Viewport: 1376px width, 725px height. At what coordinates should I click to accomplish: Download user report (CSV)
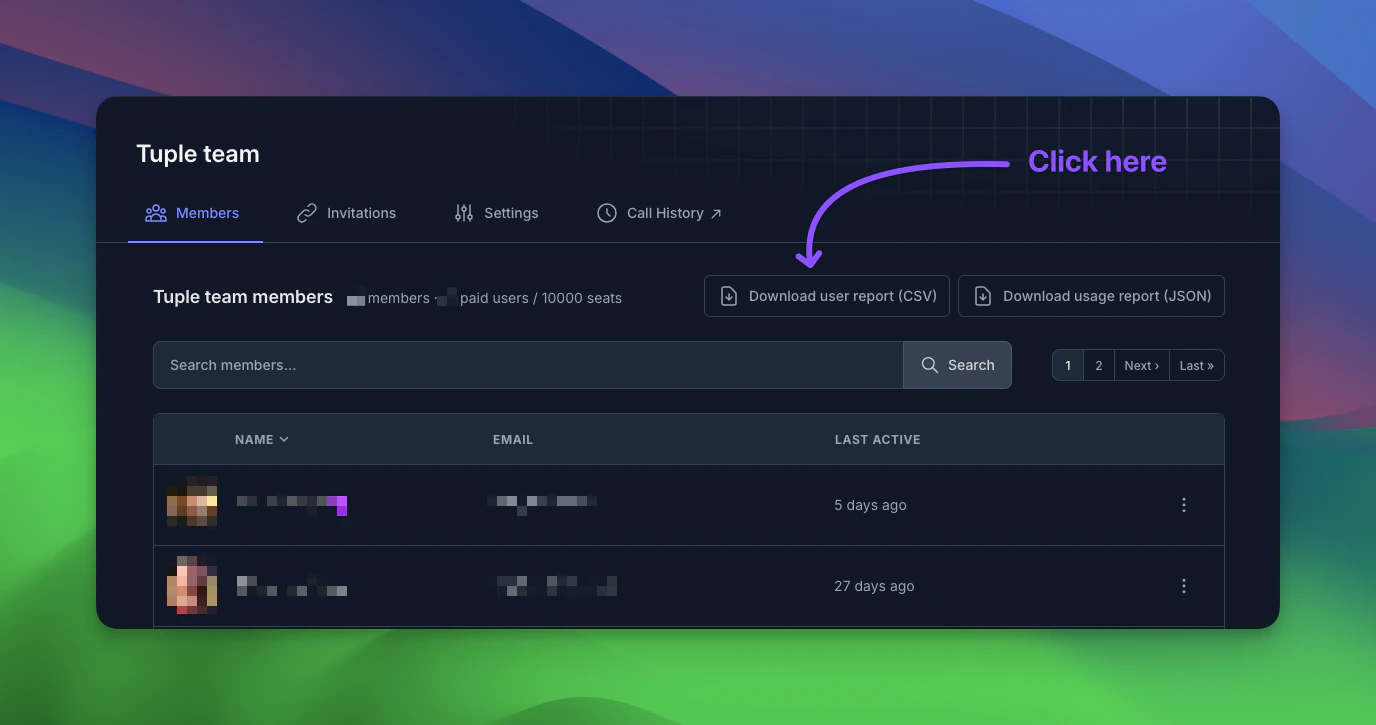point(827,296)
